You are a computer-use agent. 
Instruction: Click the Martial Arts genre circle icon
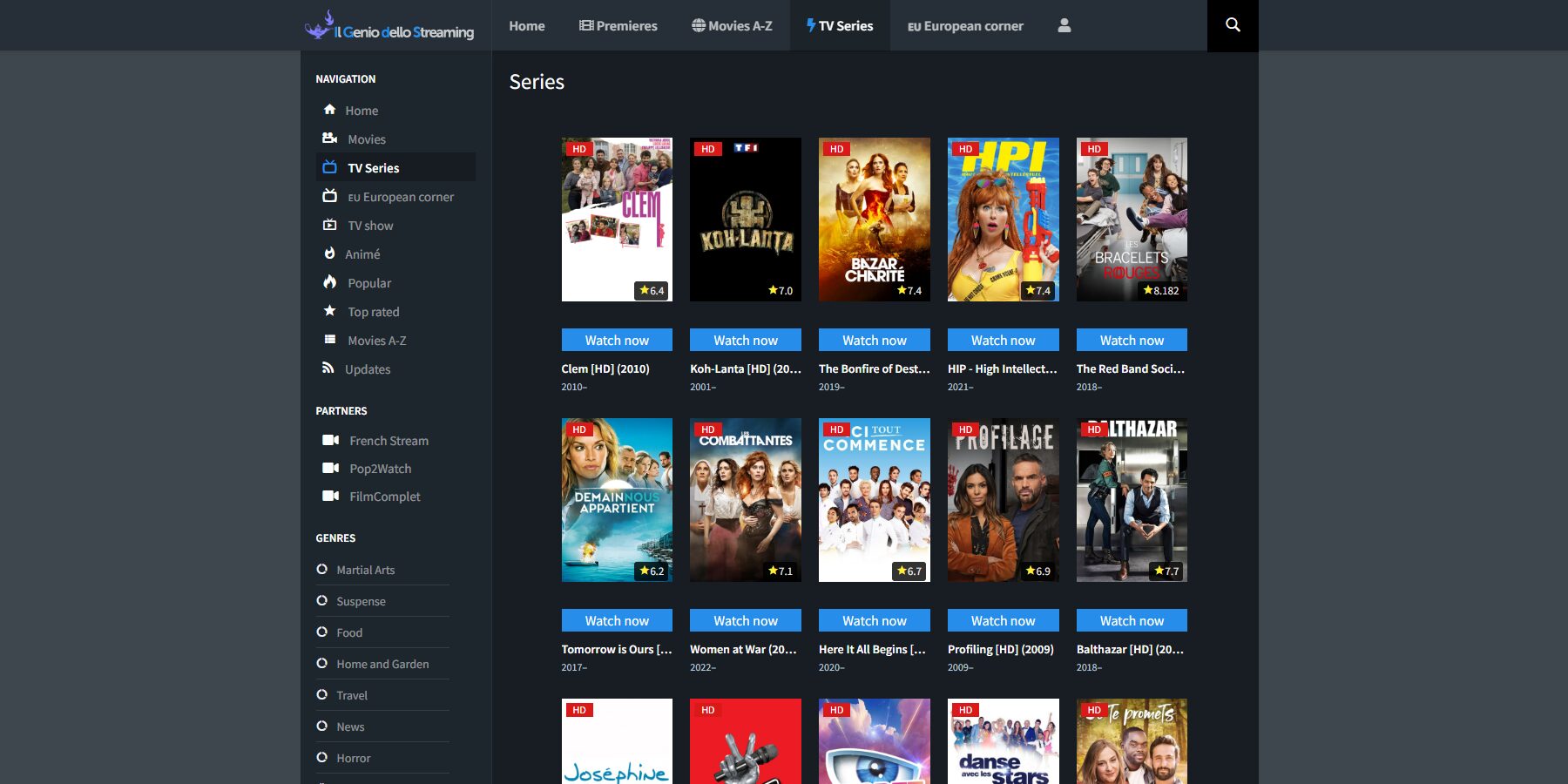pos(322,569)
